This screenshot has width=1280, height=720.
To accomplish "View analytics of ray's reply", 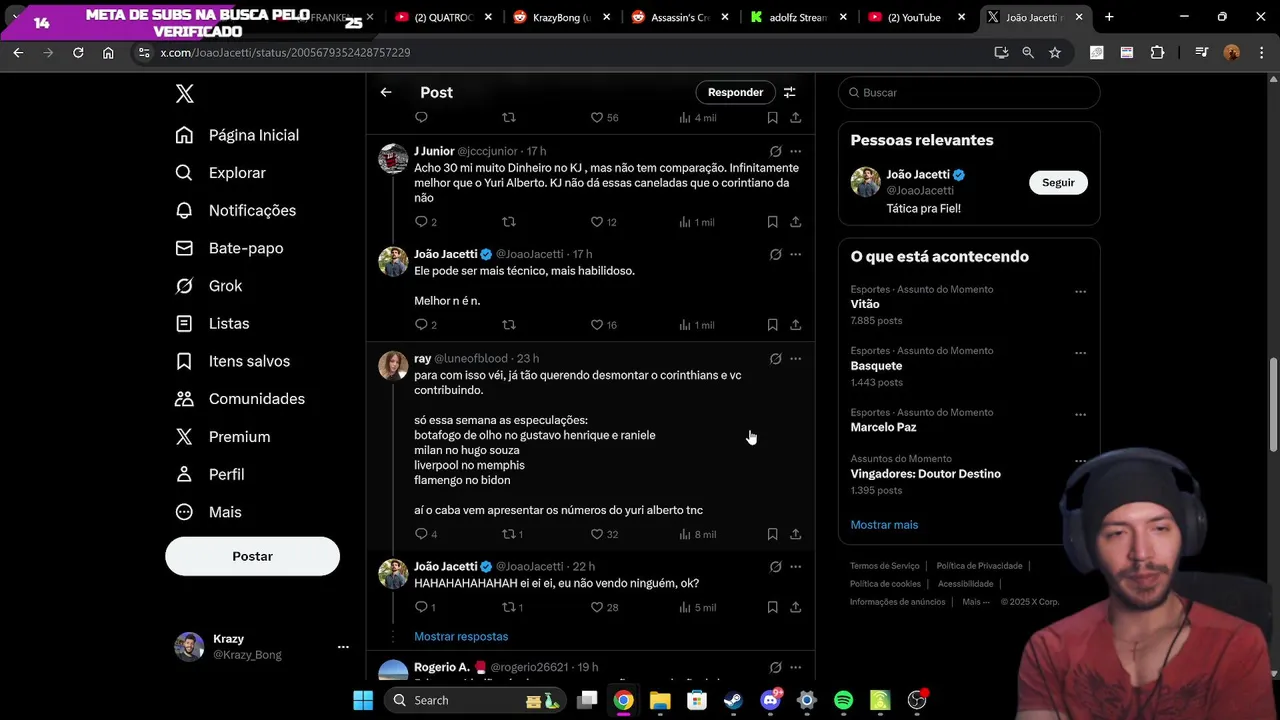I will tap(697, 534).
